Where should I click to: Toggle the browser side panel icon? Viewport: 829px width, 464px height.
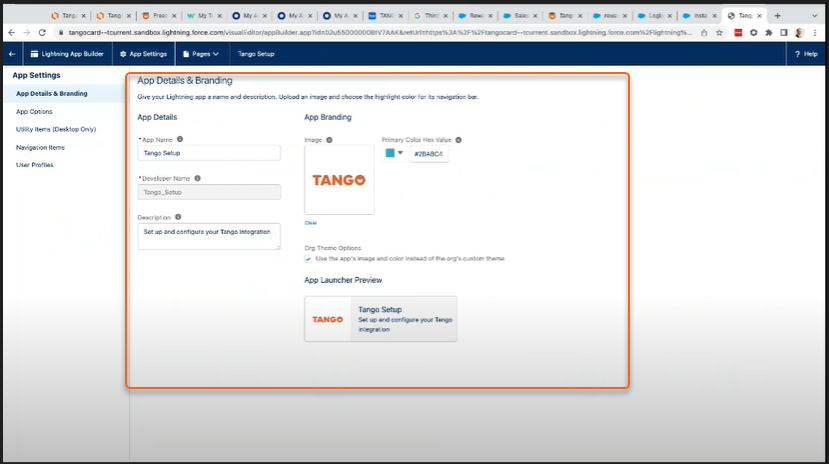[784, 33]
